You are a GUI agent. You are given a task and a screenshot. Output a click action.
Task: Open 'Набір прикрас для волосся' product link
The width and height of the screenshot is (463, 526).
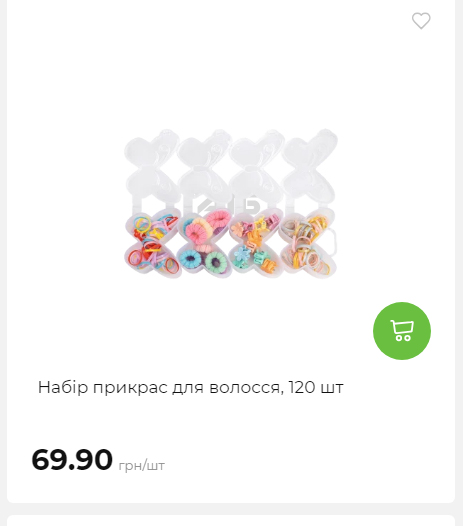pyautogui.click(x=191, y=387)
